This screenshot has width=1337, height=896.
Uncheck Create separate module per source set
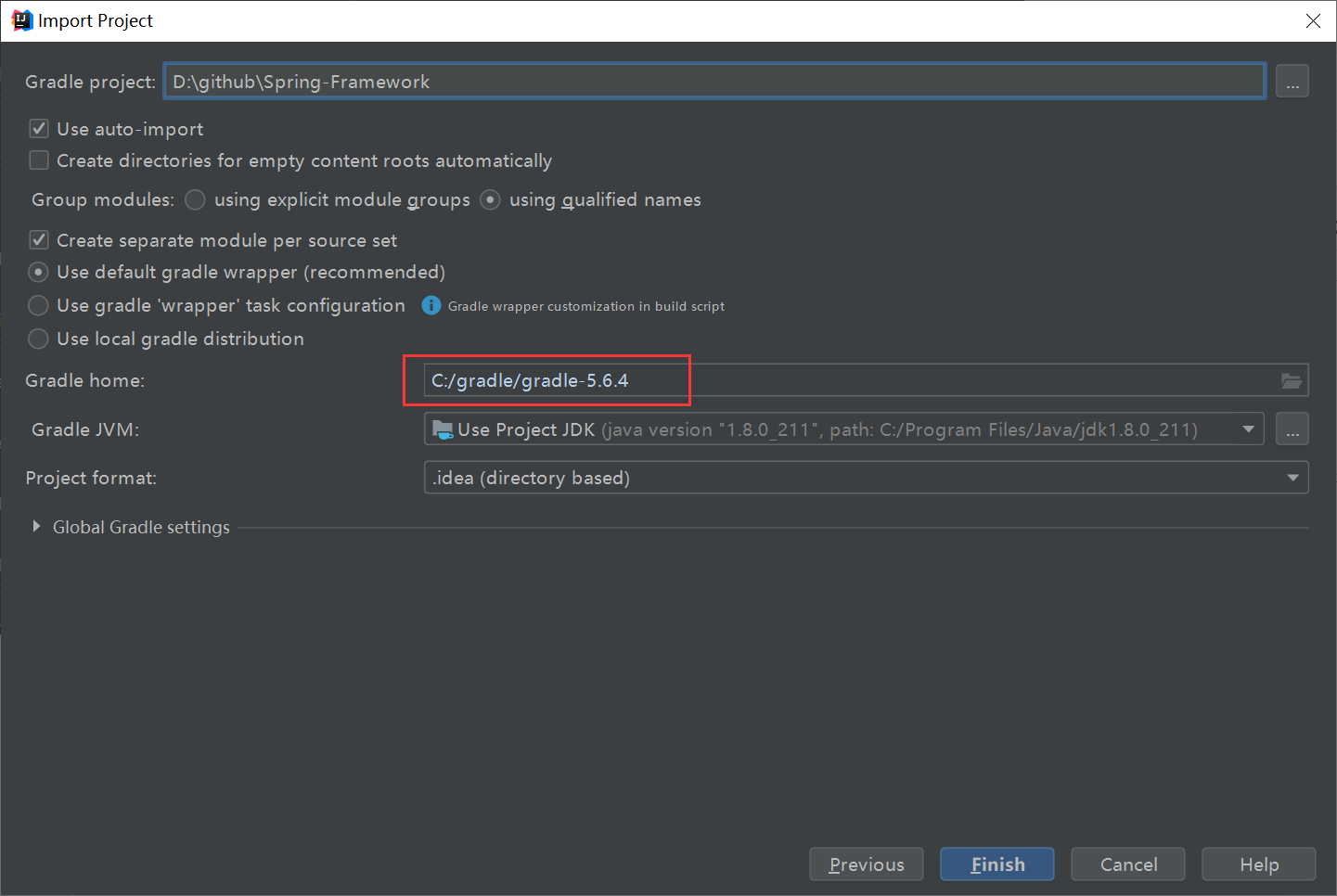coord(39,240)
